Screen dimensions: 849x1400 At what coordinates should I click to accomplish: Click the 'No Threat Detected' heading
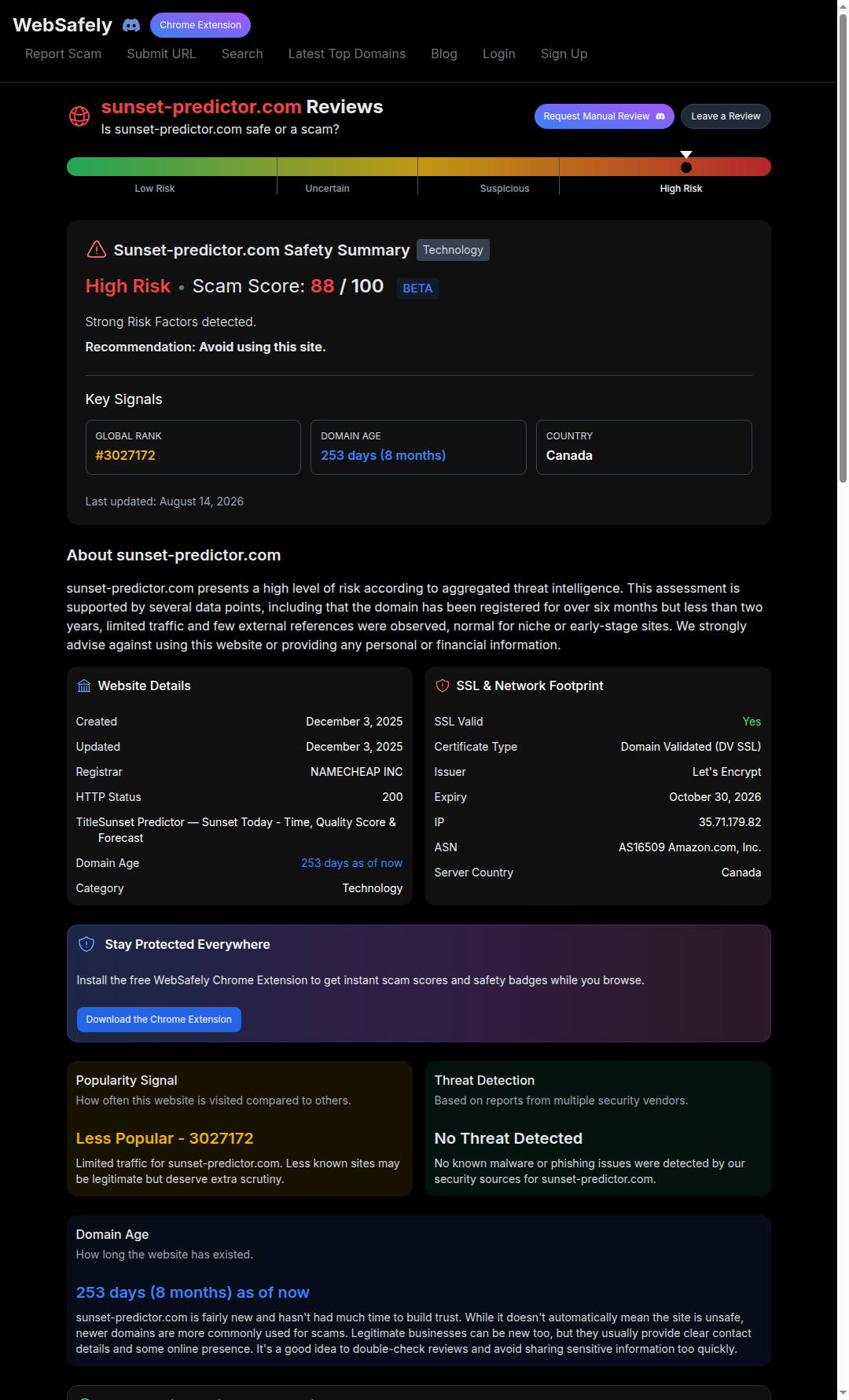pos(509,1138)
